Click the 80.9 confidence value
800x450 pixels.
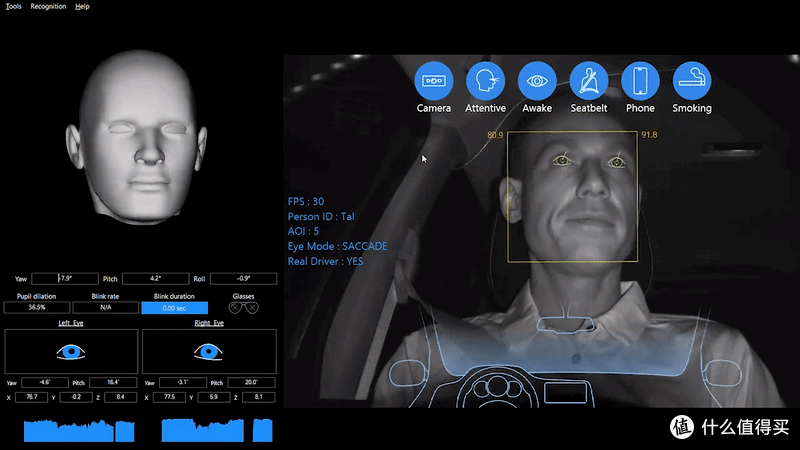tap(495, 135)
